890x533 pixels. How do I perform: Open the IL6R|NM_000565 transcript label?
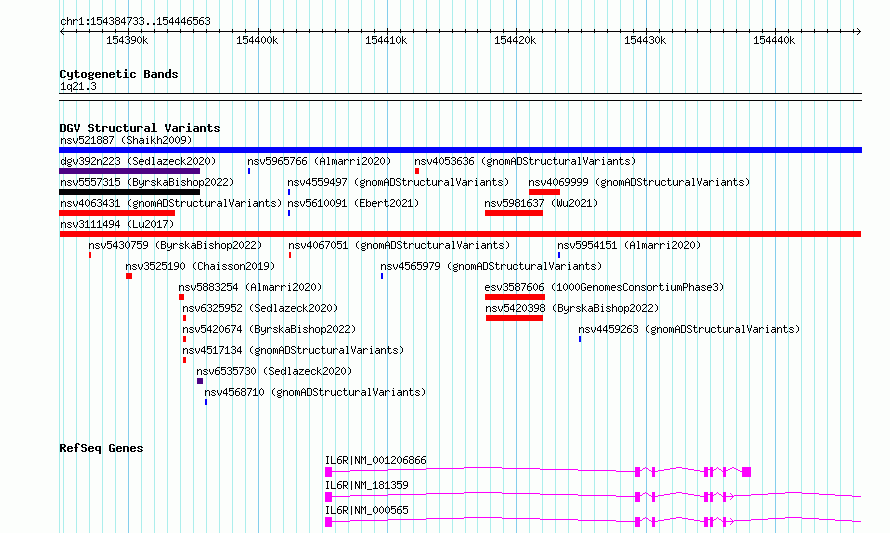pyautogui.click(x=367, y=510)
